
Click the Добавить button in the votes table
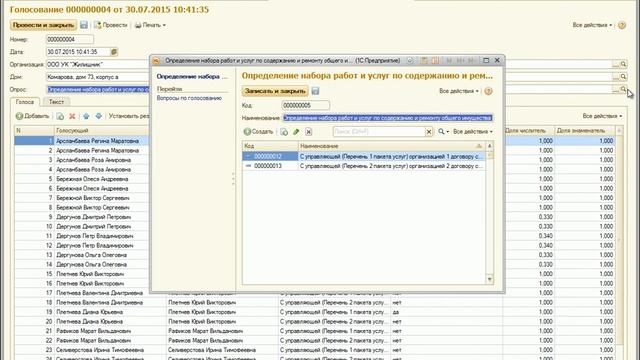(33, 116)
